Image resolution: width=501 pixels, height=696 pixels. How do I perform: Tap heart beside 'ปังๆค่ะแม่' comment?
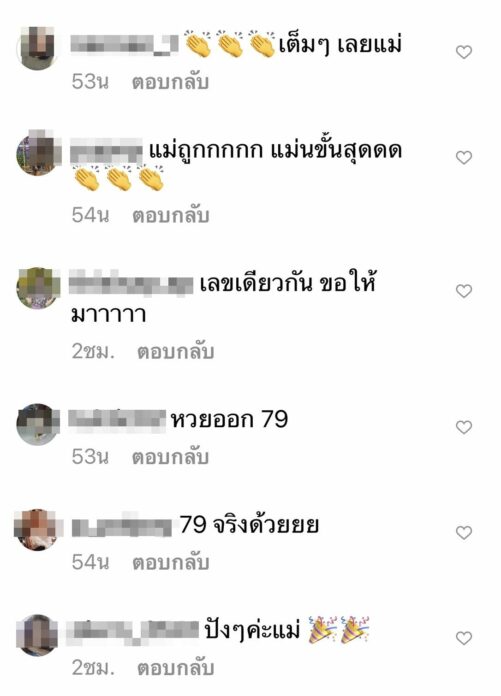pos(464,638)
